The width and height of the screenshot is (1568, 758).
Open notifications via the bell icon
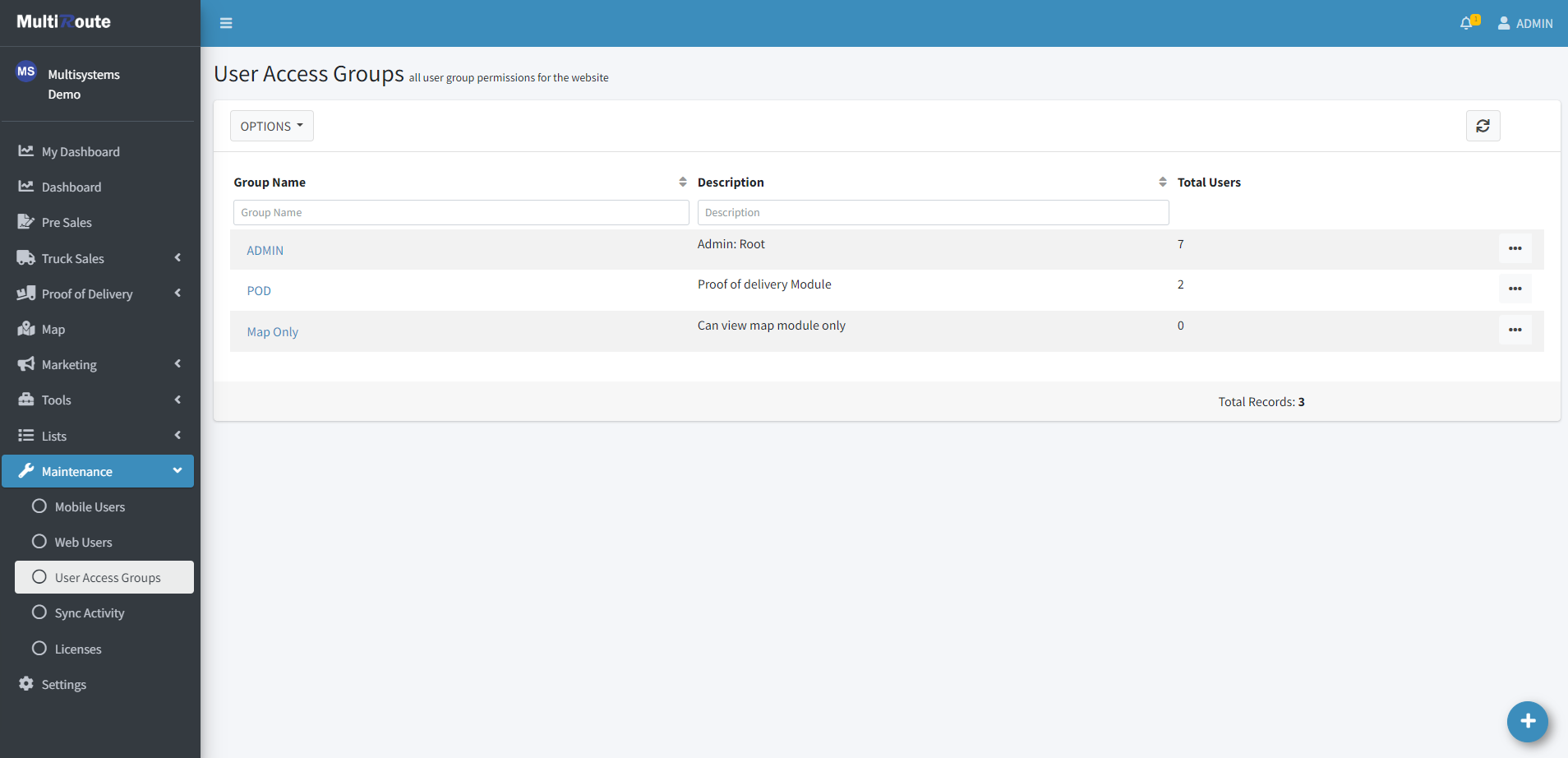tap(1469, 23)
